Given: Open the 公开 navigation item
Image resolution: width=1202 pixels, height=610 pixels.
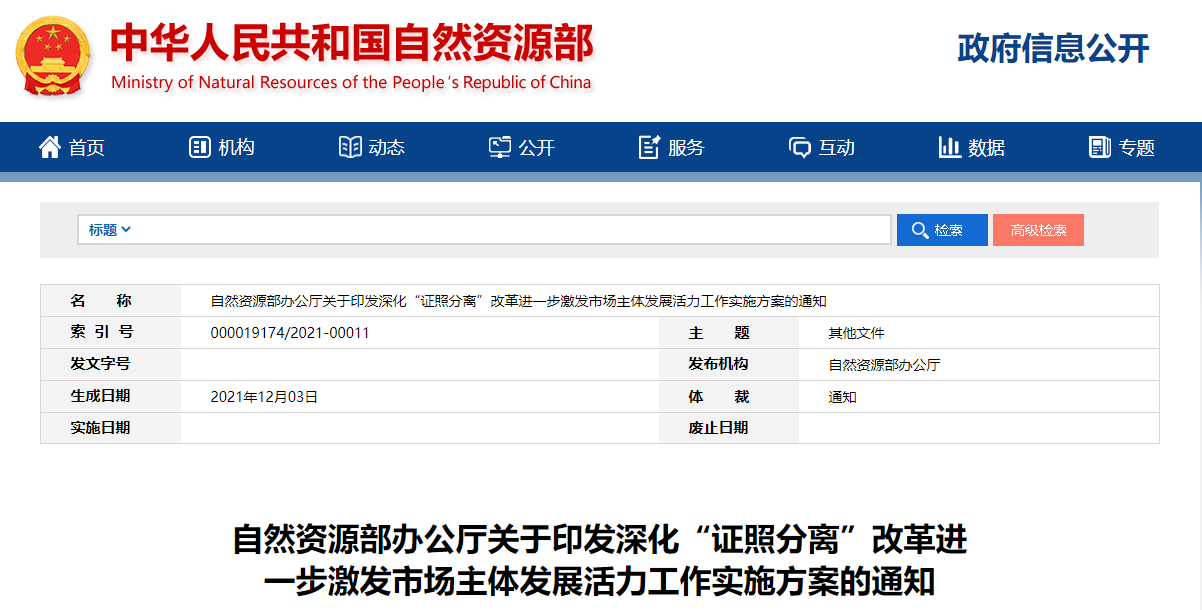Looking at the screenshot, I should (x=522, y=148).
